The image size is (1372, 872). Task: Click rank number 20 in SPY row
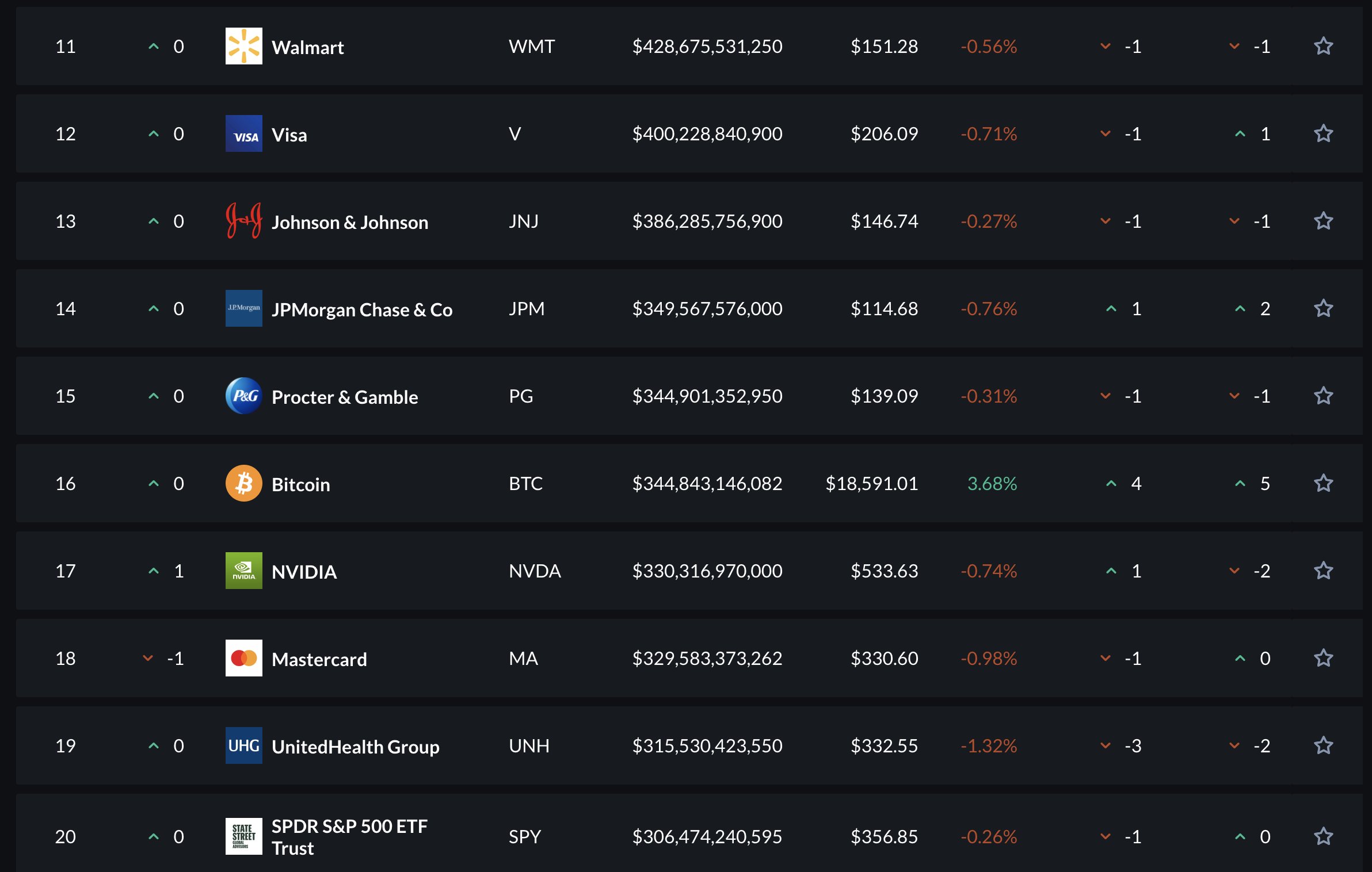[66, 836]
